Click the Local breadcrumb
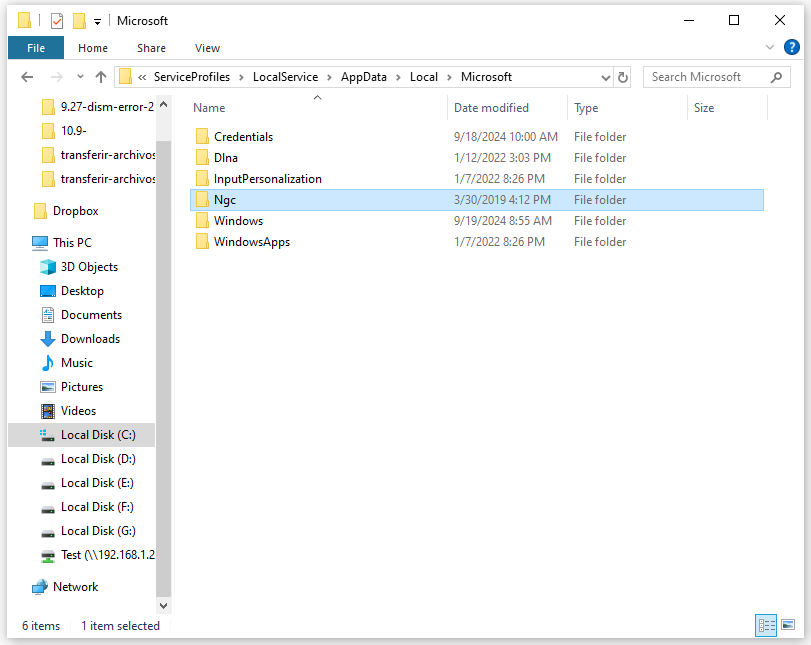This screenshot has width=811, height=645. tap(424, 77)
